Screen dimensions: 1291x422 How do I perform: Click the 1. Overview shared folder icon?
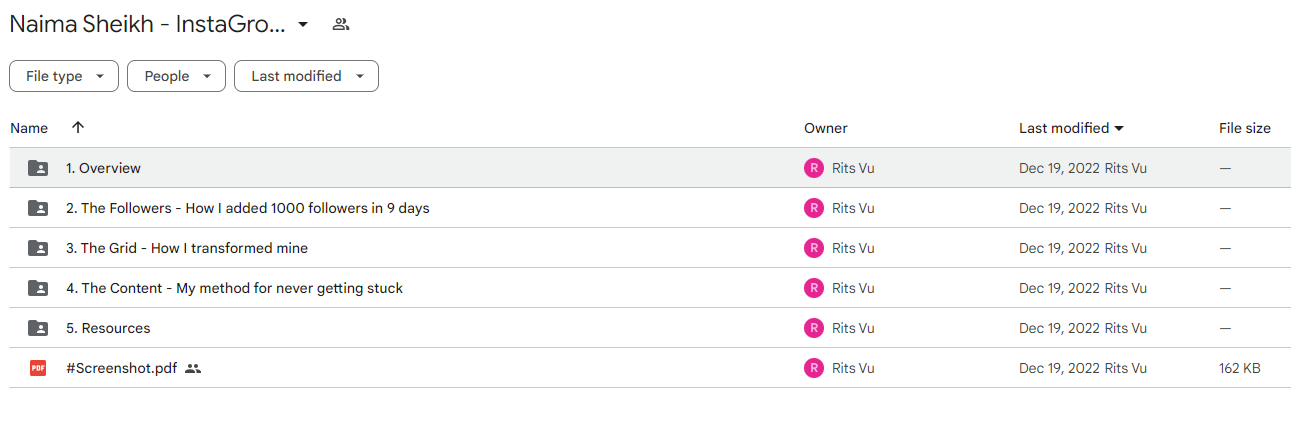coord(38,168)
